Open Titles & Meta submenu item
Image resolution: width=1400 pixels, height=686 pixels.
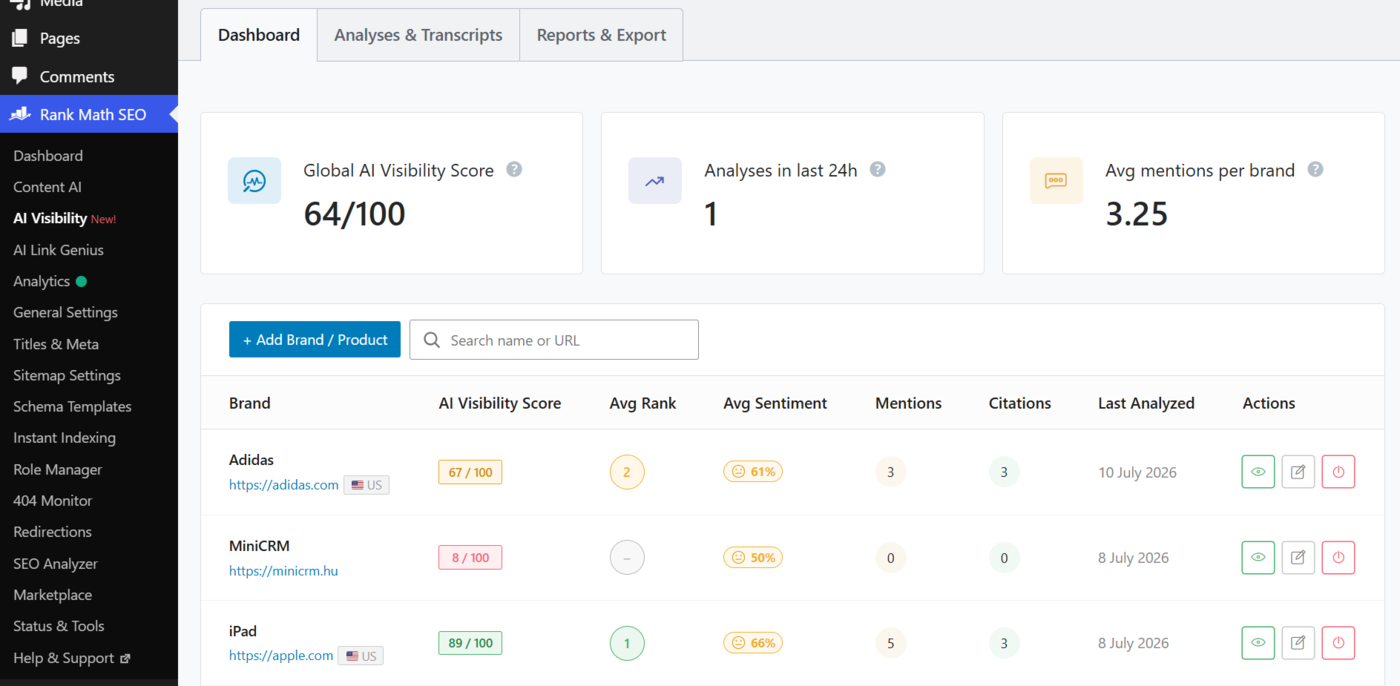coord(56,344)
